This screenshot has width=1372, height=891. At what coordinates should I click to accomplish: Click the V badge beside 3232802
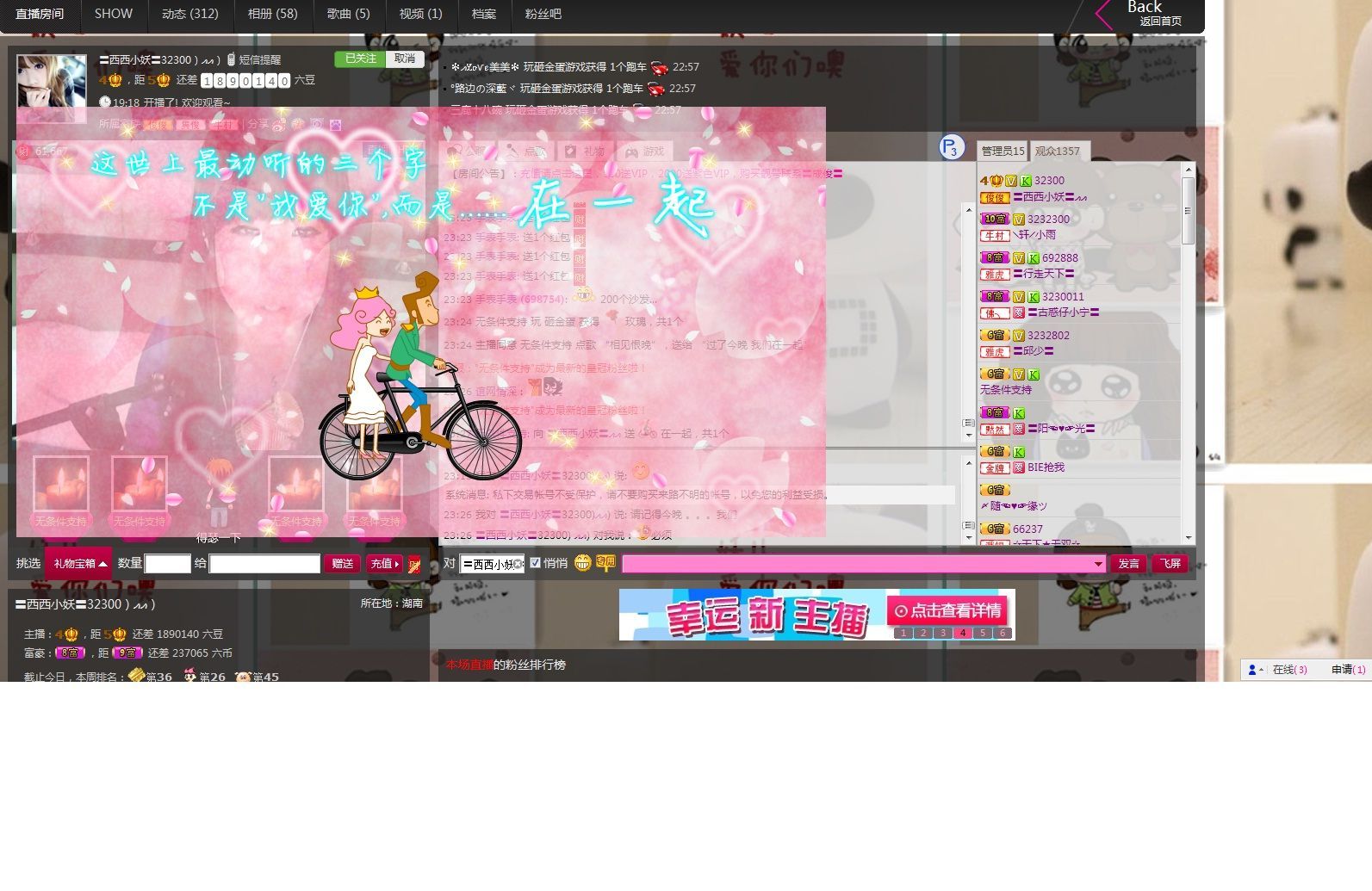coord(1018,336)
